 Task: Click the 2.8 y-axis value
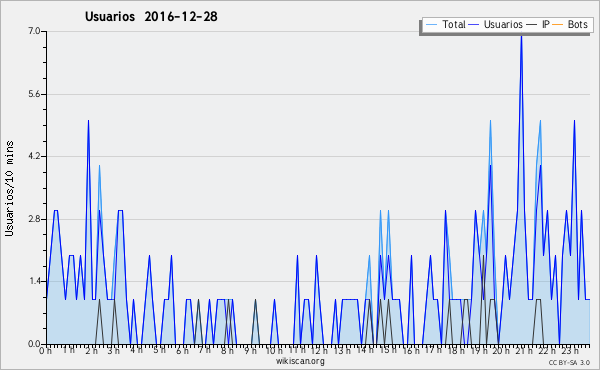[x=34, y=219]
